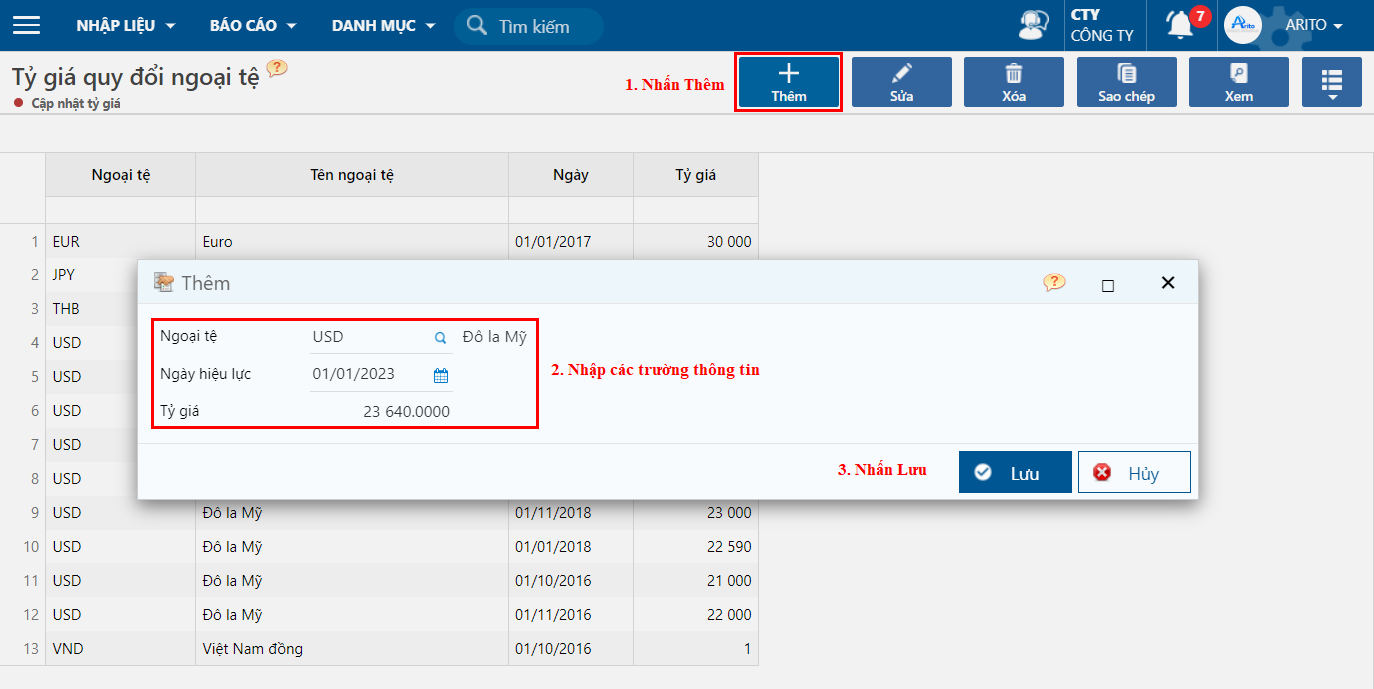Click the customer support headset icon
Image resolution: width=1374 pixels, height=689 pixels.
coord(1033,25)
